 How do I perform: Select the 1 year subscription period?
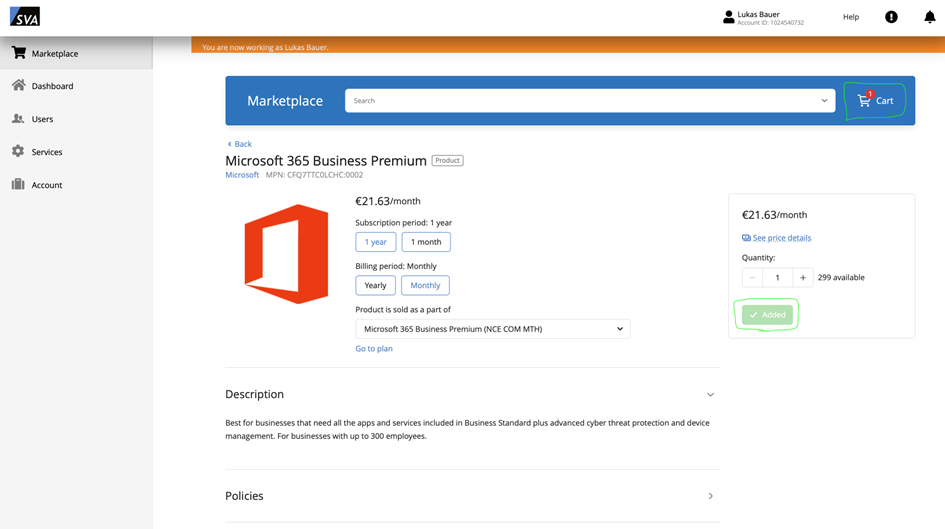[376, 242]
